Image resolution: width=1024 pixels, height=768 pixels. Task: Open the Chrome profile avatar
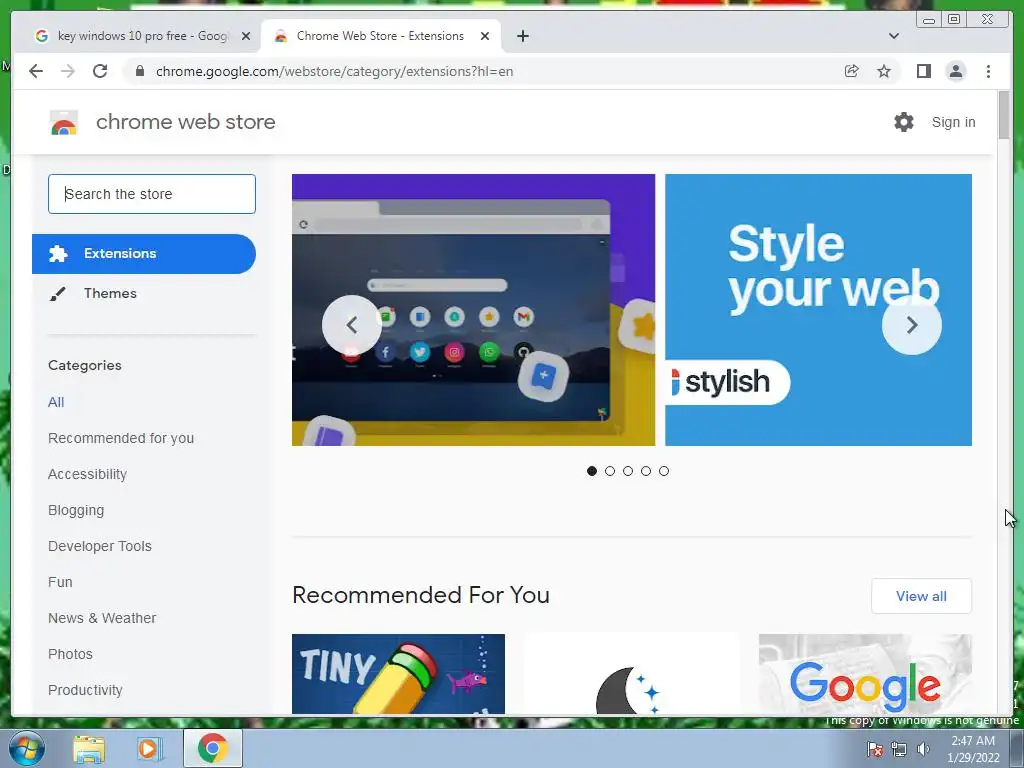pos(955,71)
